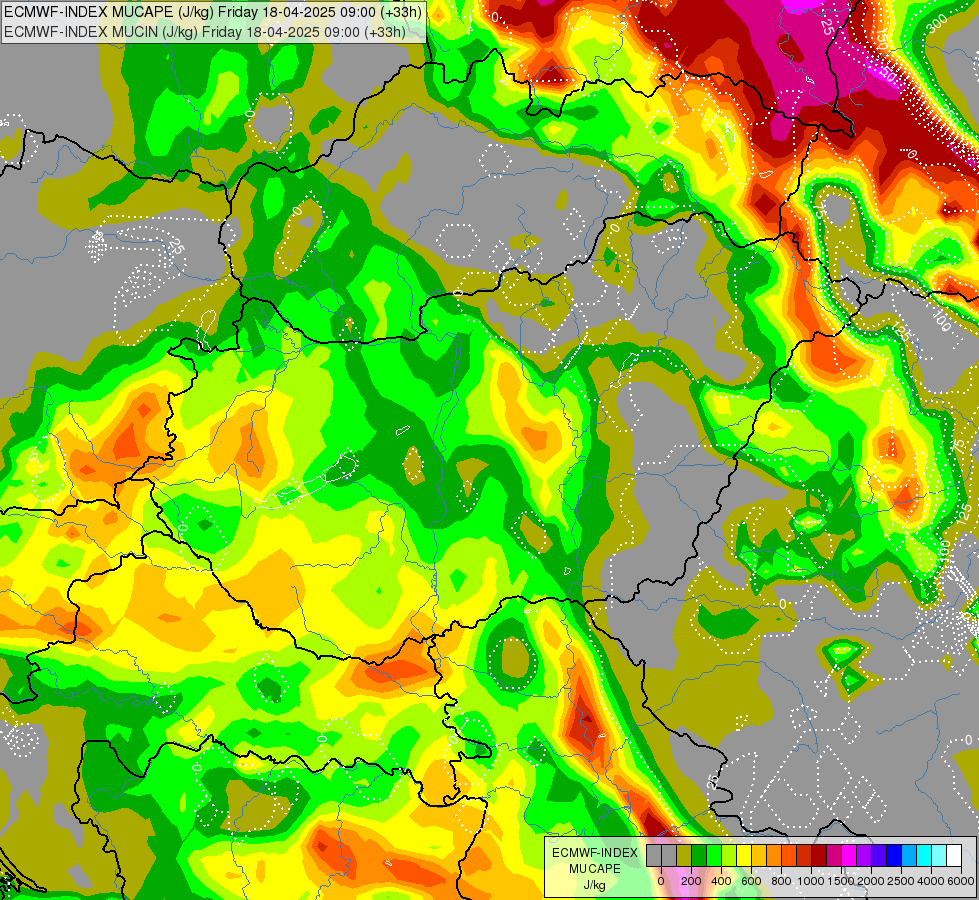Pick the yellow-green legend swatch
Screen dimensions: 979x900
[x=729, y=856]
